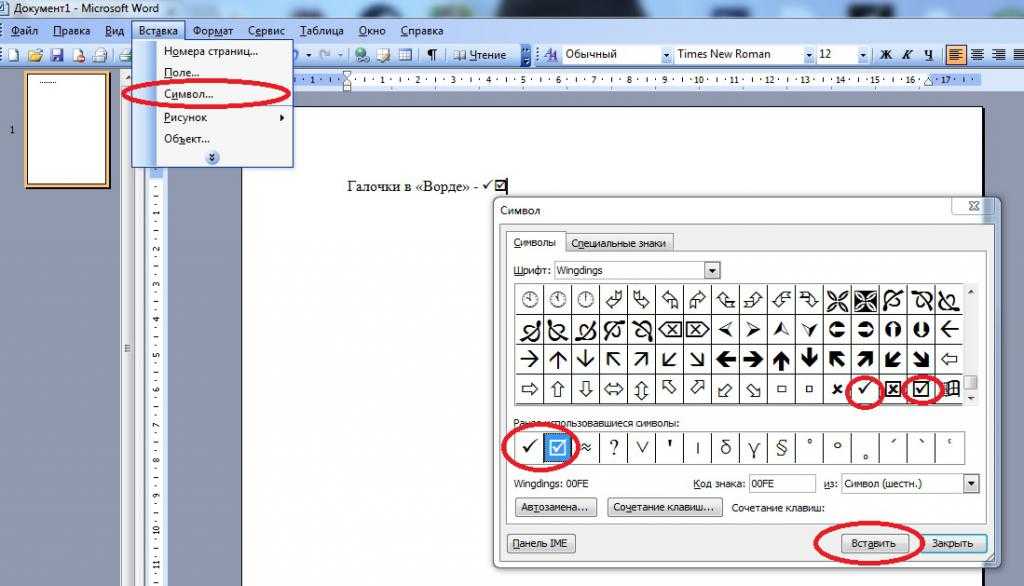Click the document text 'Галочки в «Ворде»'
The width and height of the screenshot is (1024, 586).
408,186
